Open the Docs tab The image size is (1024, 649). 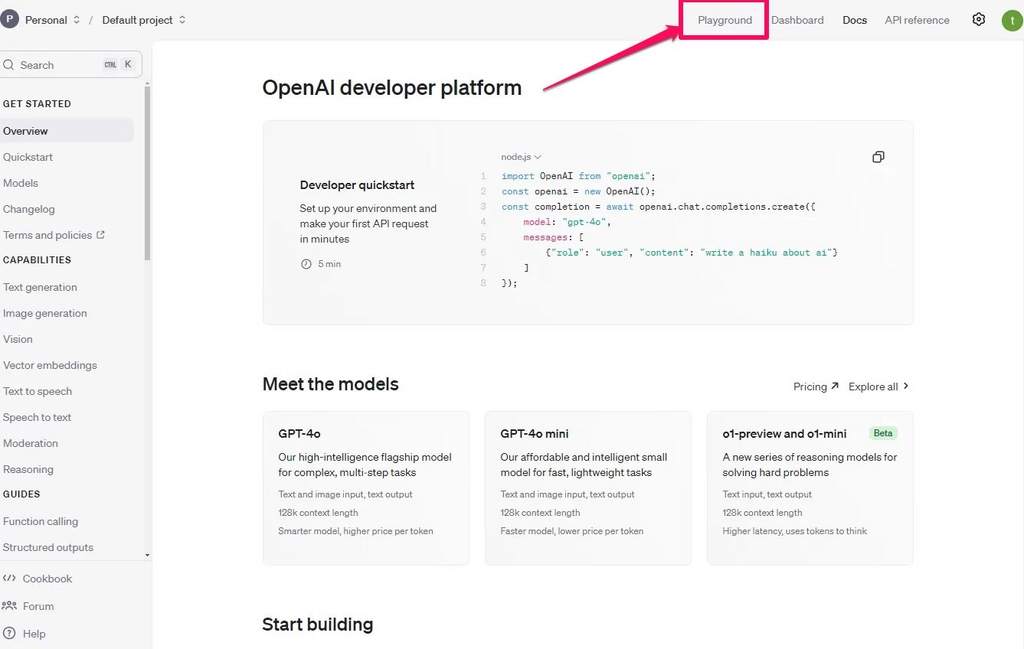coord(854,20)
